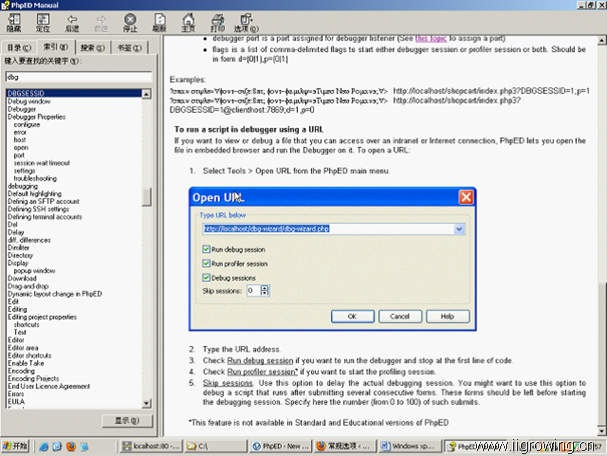Click the index list scrollbar thumb
Screen dimensions: 607x456
[146, 197]
